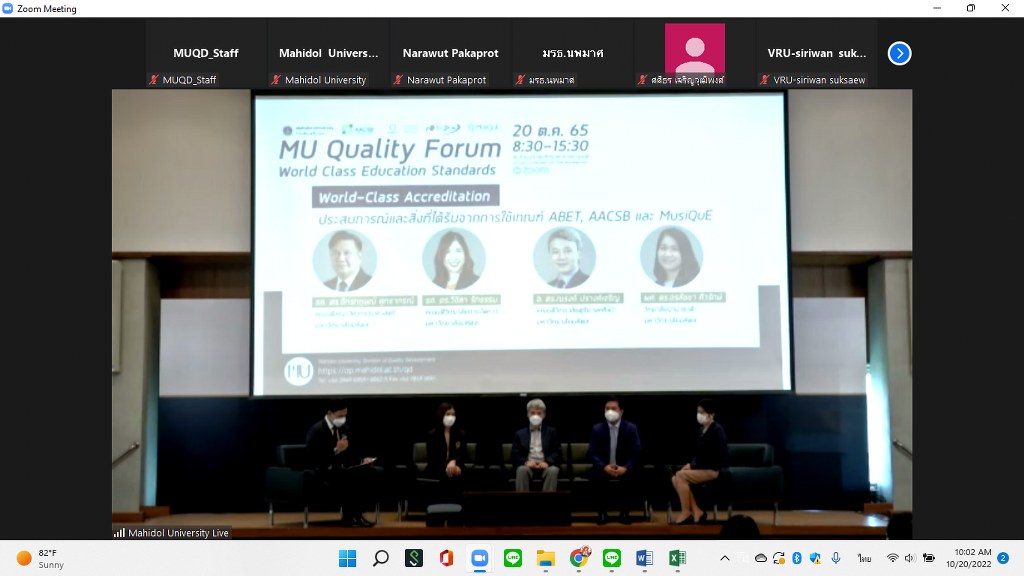
Task: Open the volume speaker tray icon
Action: coord(910,558)
